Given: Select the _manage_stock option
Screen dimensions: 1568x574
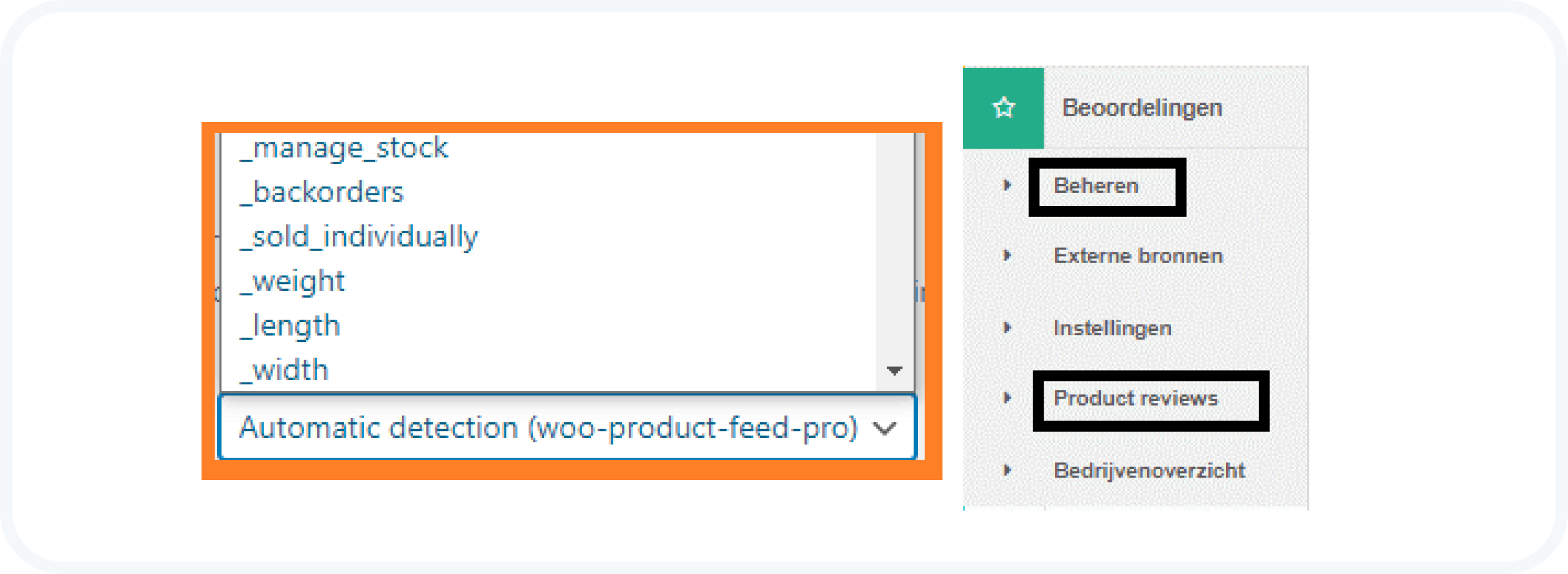Looking at the screenshot, I should point(344,148).
